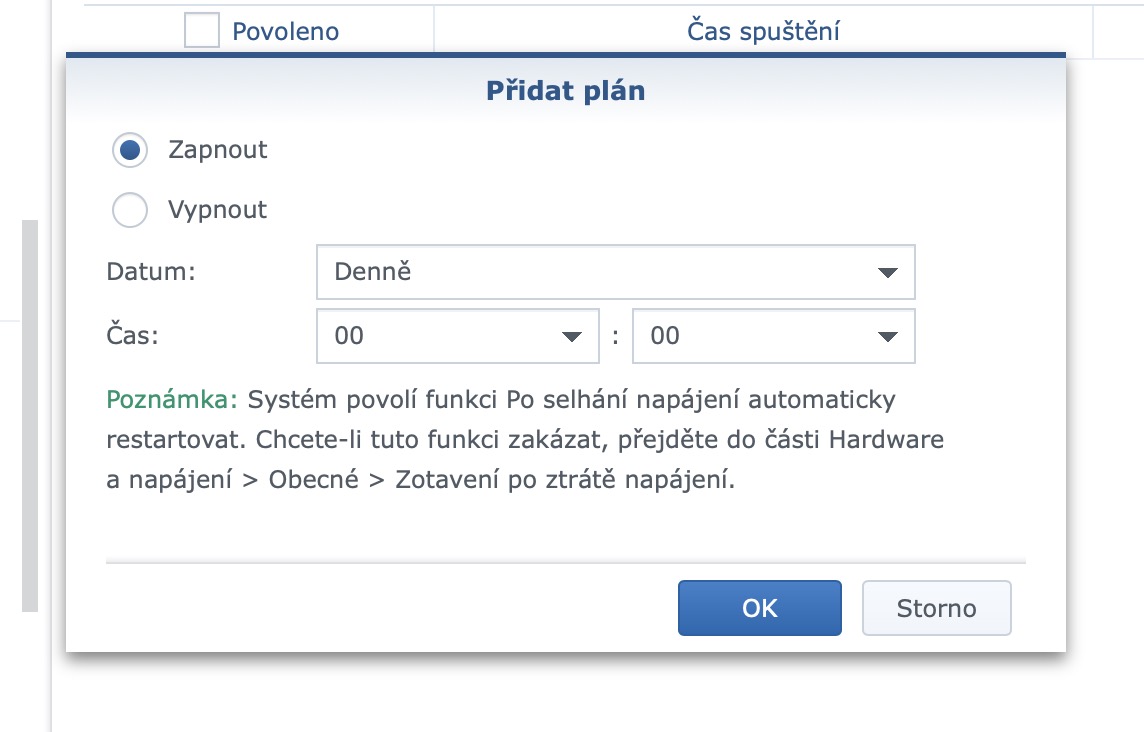Open the minute dropdown for Čas
1144x732 pixels.
pos(773,336)
